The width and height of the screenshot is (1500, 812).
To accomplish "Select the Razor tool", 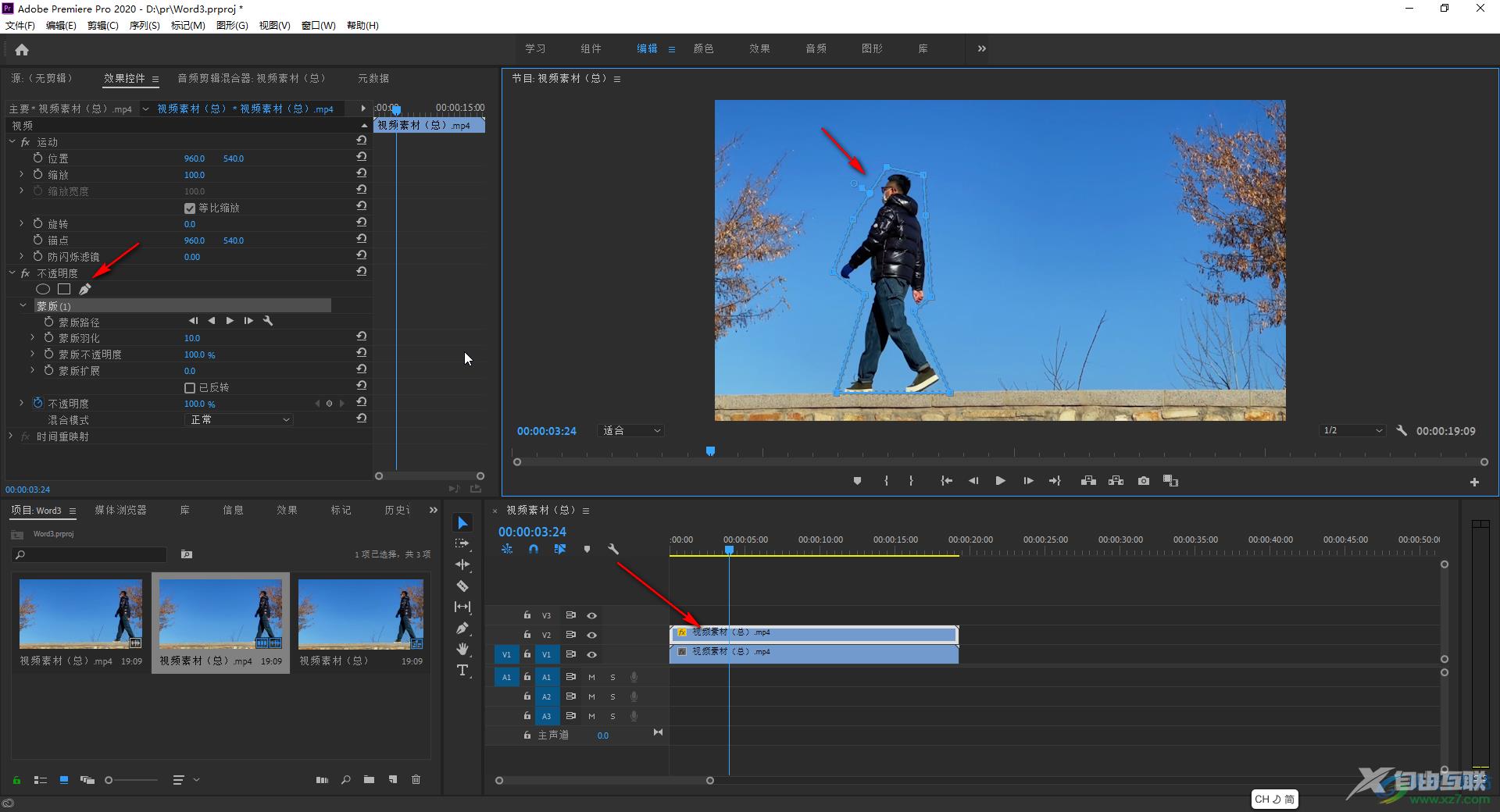I will point(462,586).
